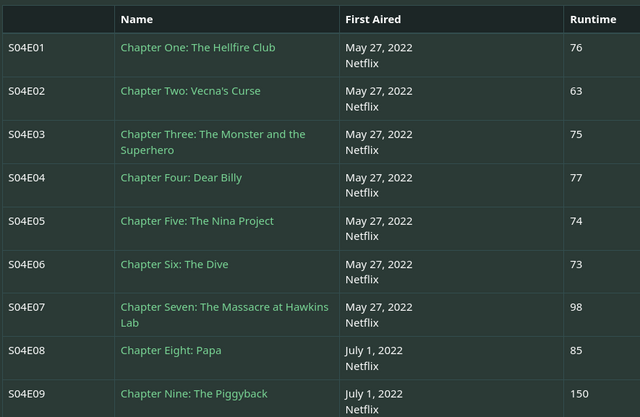Open Chapter Six: The Dive link
Screen dimensions: 640x417
click(x=174, y=264)
